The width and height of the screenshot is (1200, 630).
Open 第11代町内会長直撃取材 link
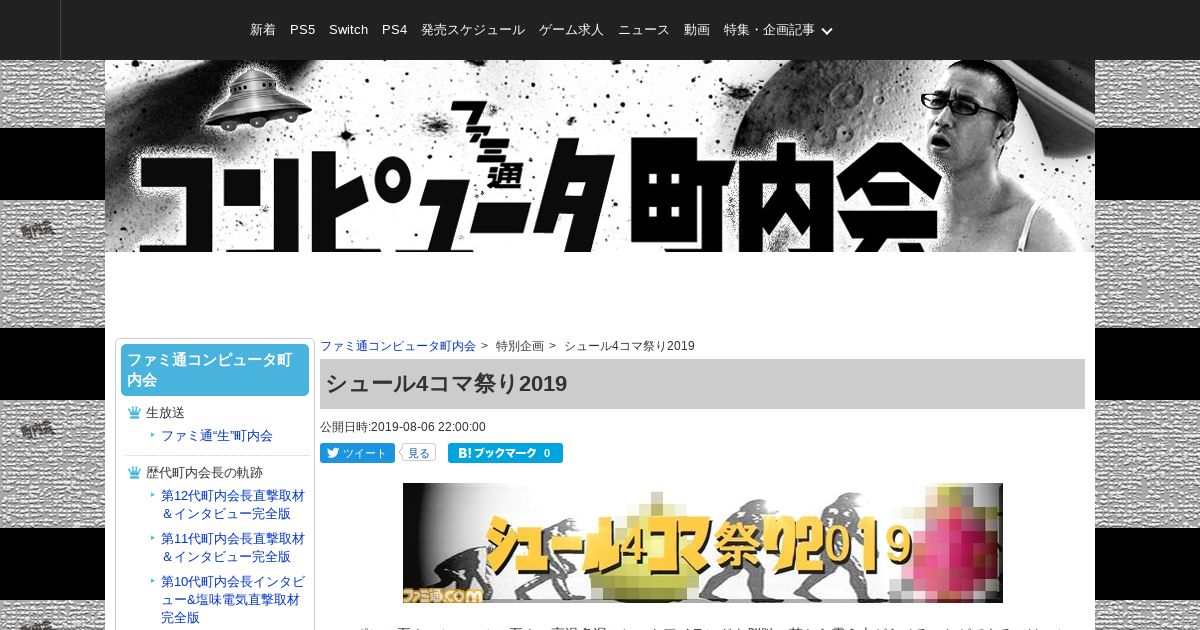click(x=233, y=548)
